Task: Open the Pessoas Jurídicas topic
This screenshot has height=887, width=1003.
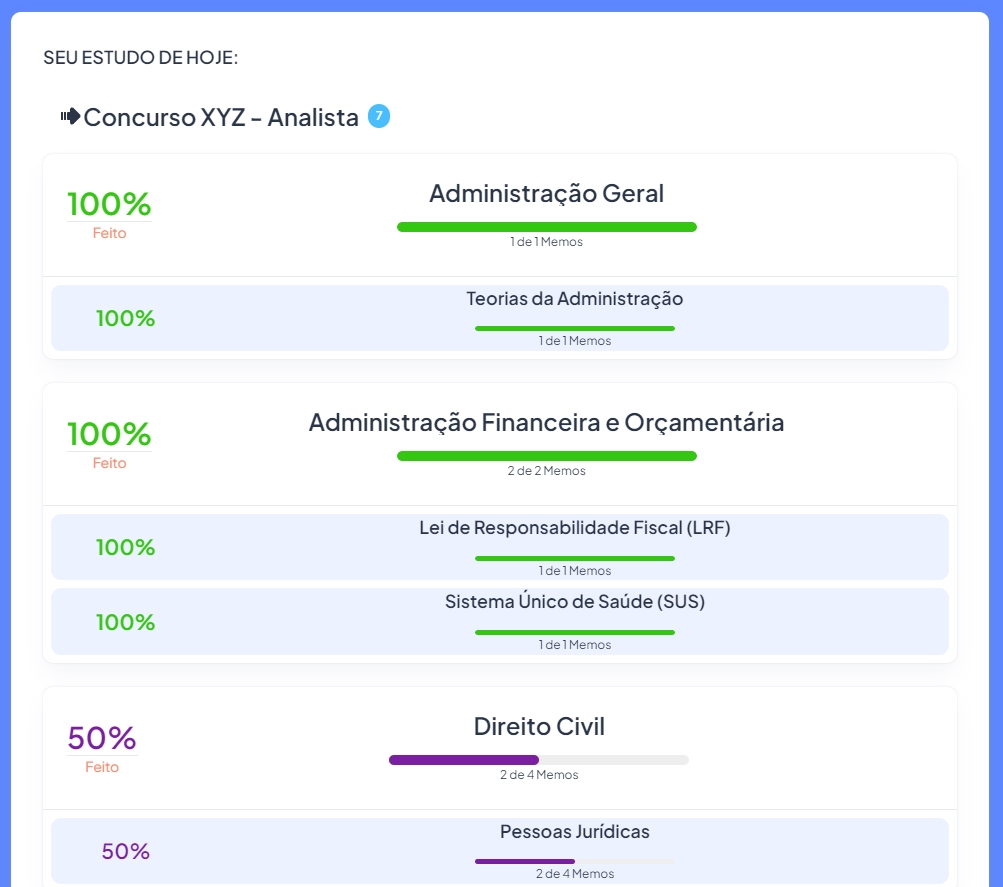Action: point(574,832)
